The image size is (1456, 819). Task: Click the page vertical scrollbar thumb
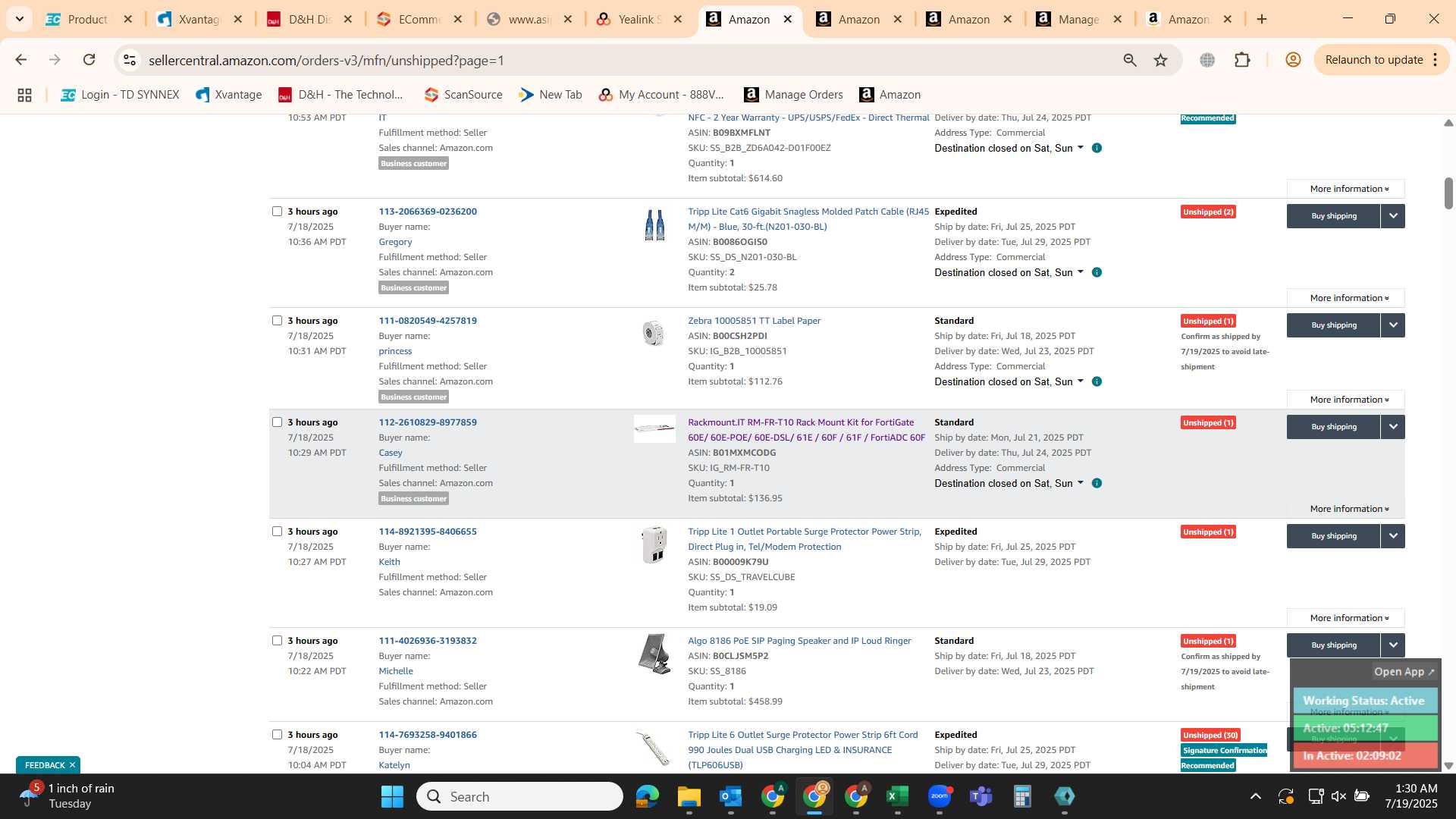pos(1448,193)
